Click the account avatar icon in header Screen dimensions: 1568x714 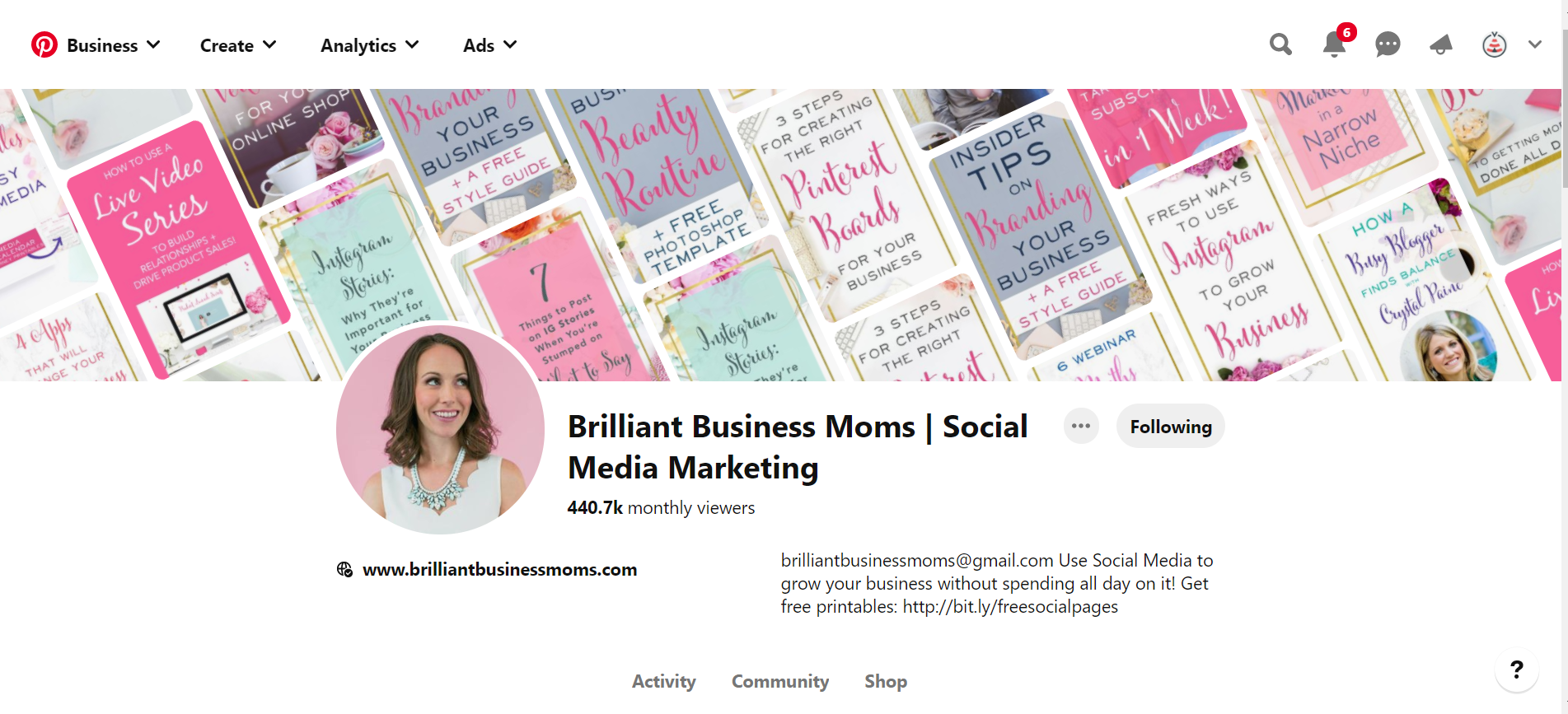pos(1494,44)
